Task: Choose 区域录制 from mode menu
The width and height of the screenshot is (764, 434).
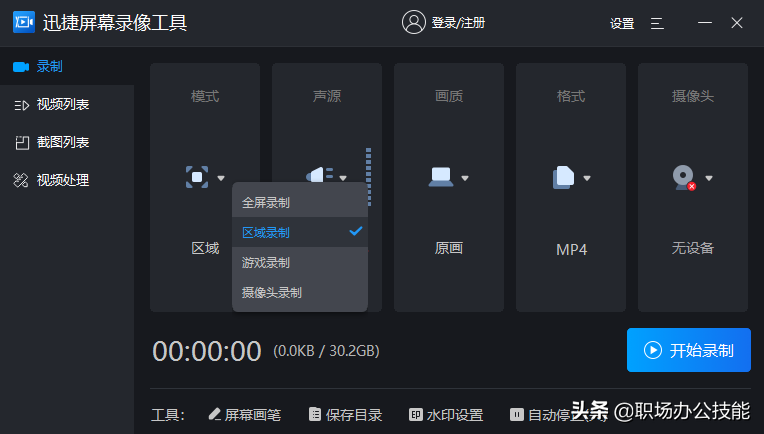Action: tap(300, 232)
